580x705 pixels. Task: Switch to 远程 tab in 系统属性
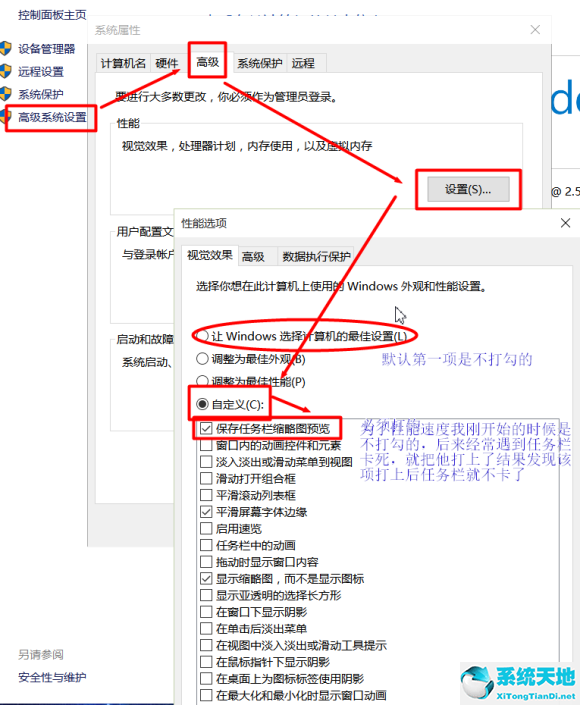point(303,63)
